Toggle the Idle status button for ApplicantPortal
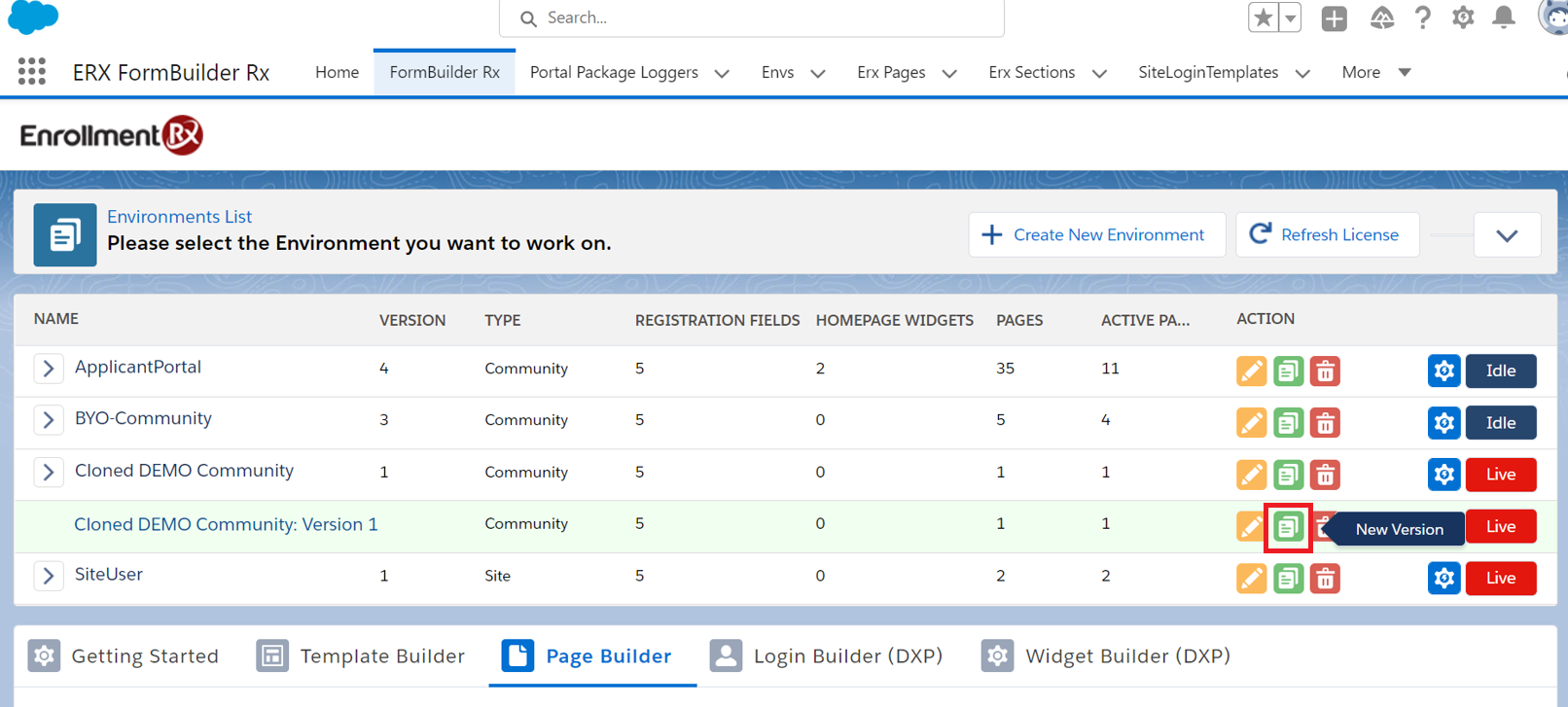Screen dimensions: 1568x707 click(1500, 371)
